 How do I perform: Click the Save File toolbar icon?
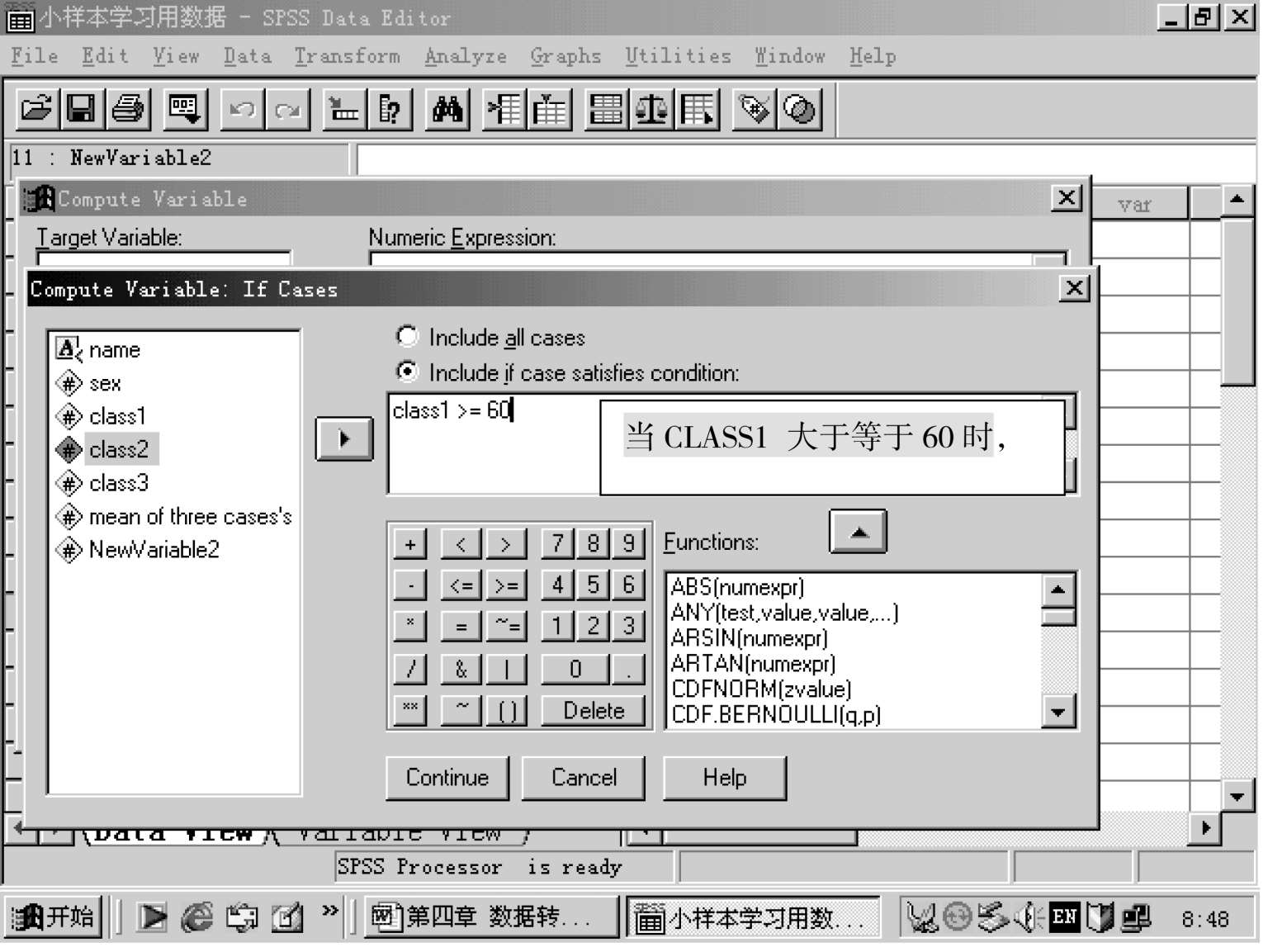pos(81,109)
